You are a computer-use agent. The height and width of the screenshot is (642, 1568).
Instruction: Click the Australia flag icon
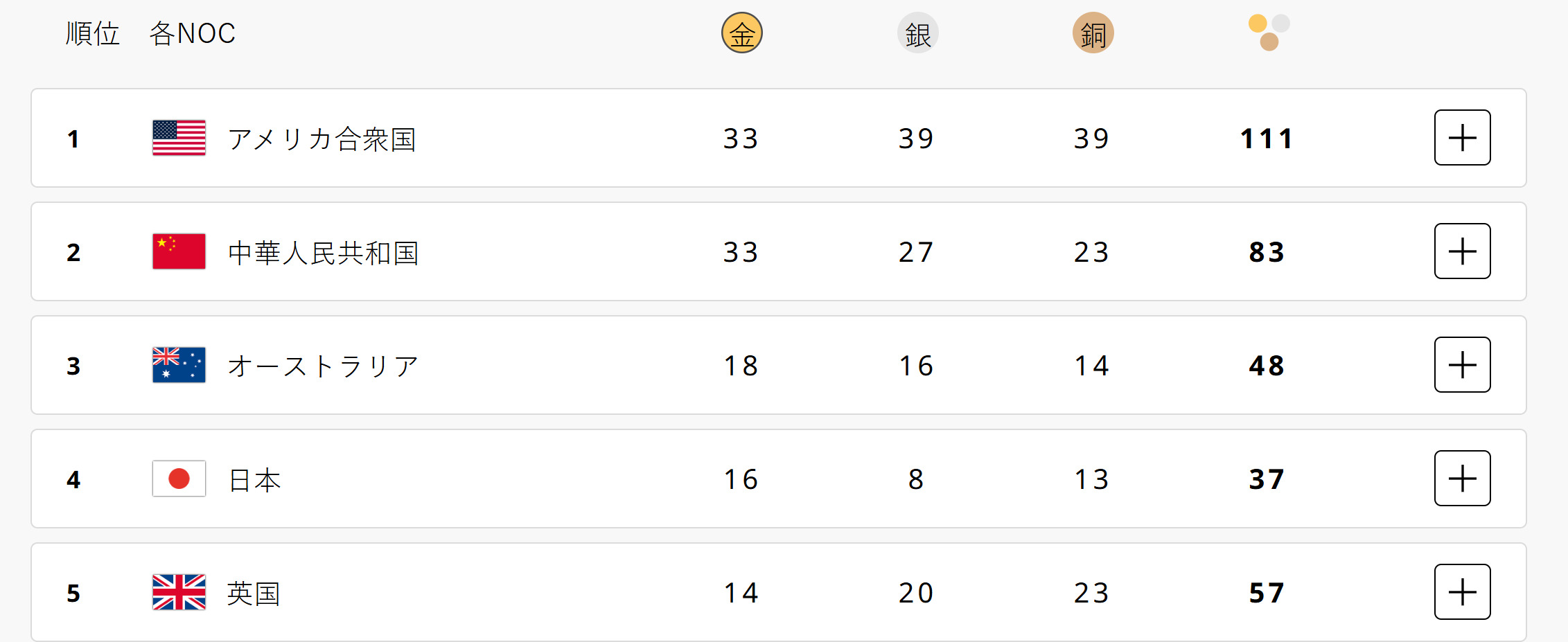click(179, 365)
